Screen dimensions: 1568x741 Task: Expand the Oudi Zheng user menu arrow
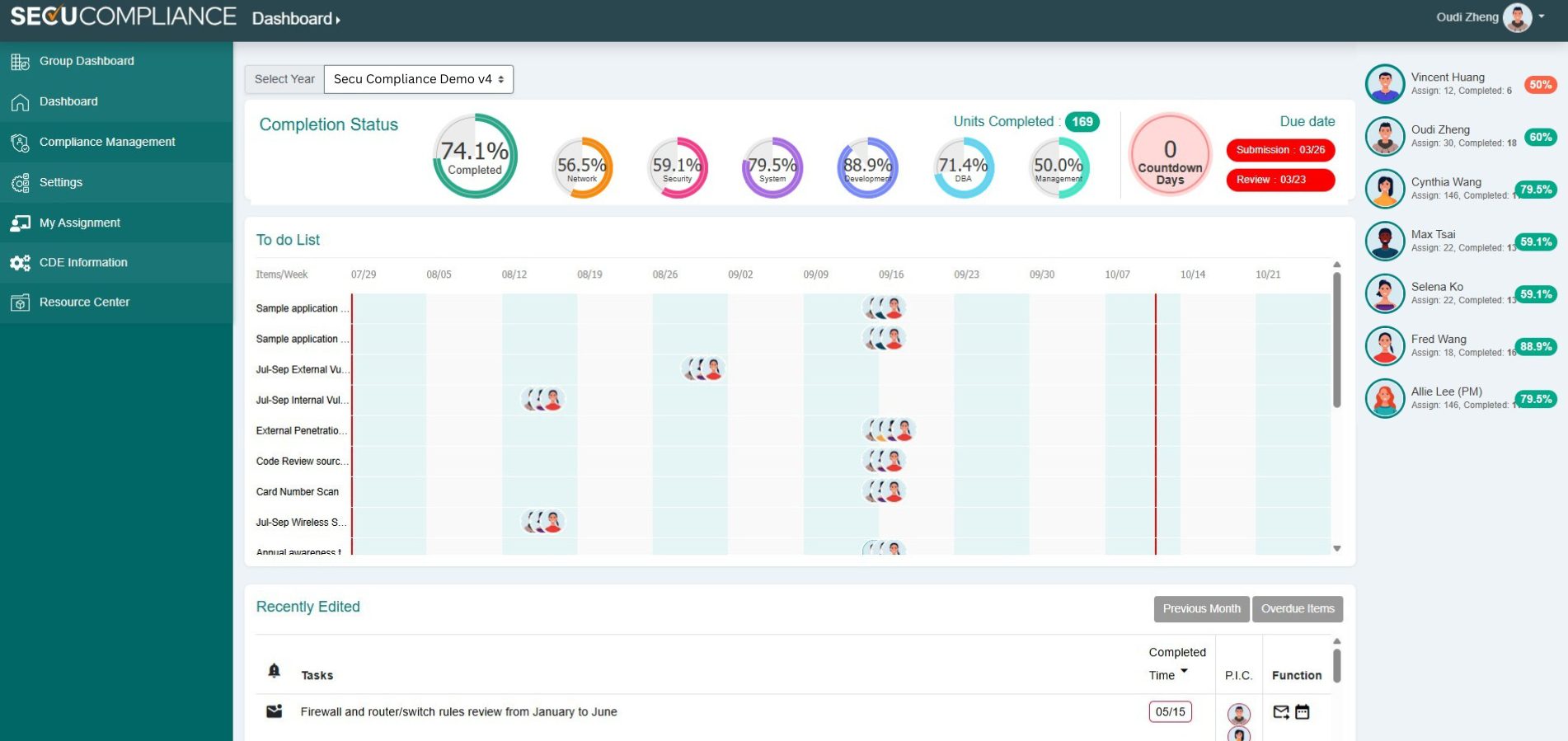click(1542, 16)
